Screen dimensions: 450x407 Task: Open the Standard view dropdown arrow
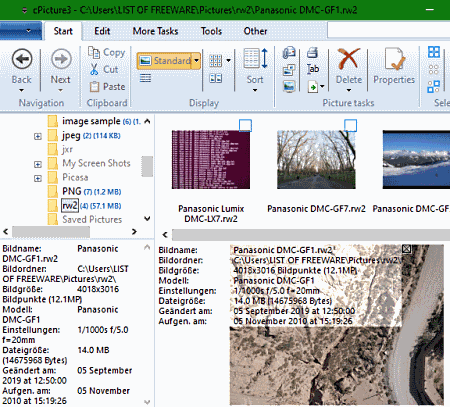pos(196,61)
